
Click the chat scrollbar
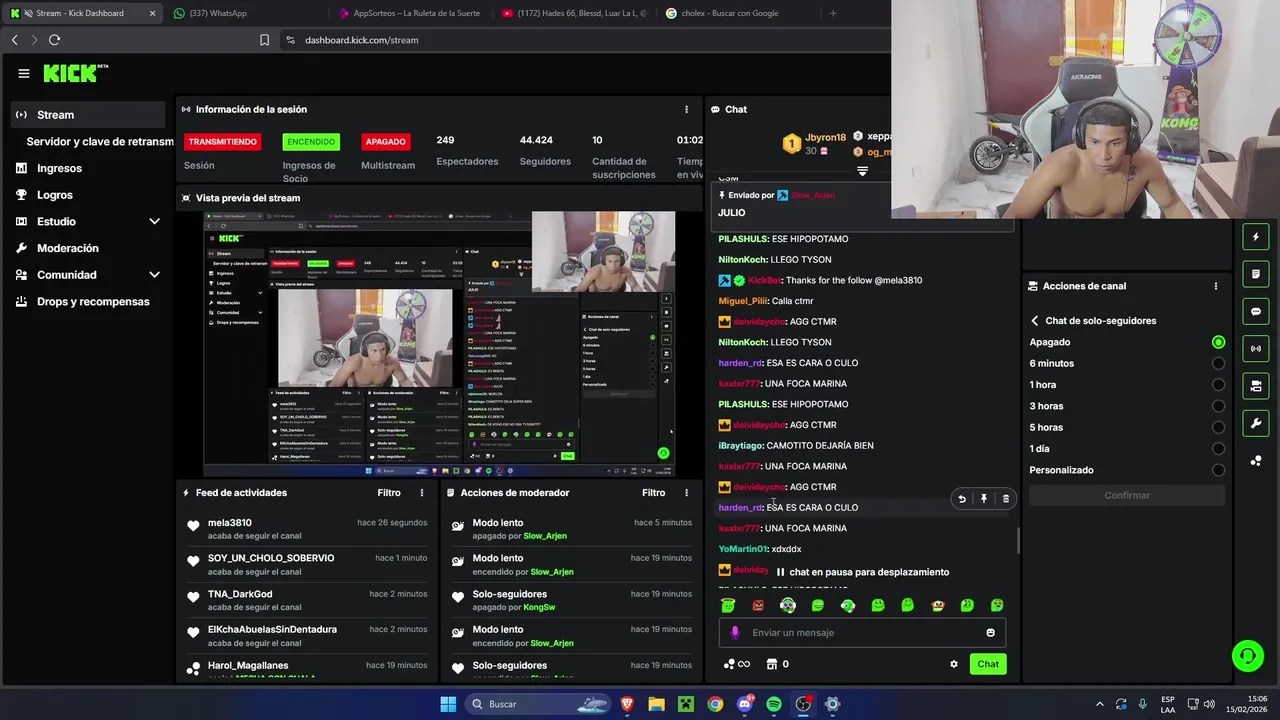(1018, 541)
